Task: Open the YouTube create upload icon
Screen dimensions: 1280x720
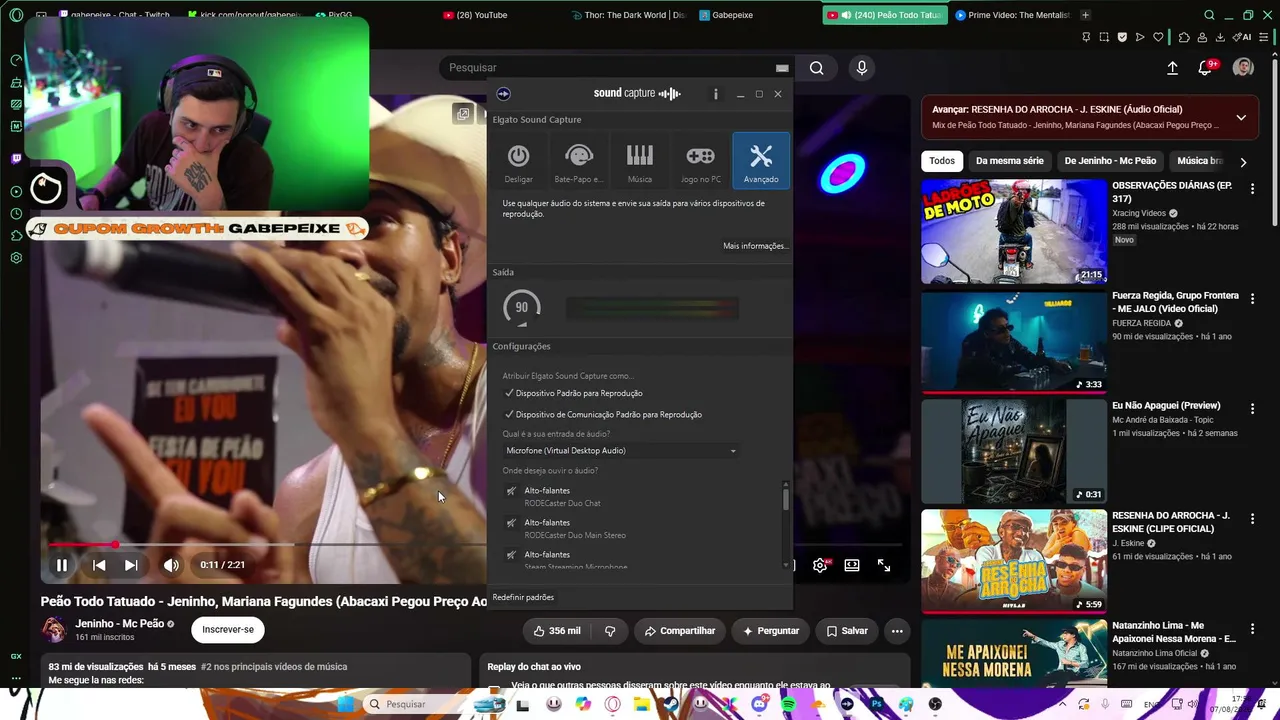Action: tap(1172, 68)
